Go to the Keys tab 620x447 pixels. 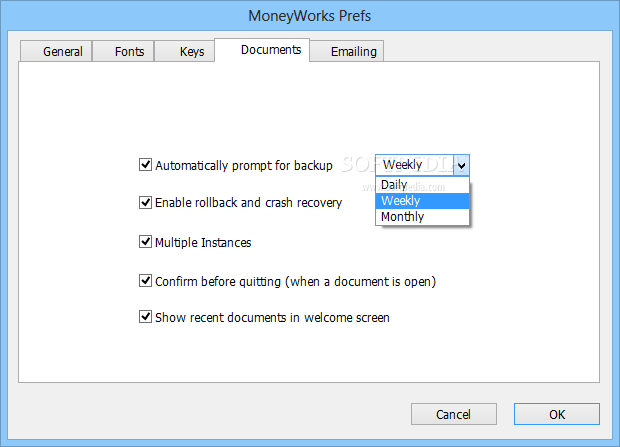click(185, 51)
